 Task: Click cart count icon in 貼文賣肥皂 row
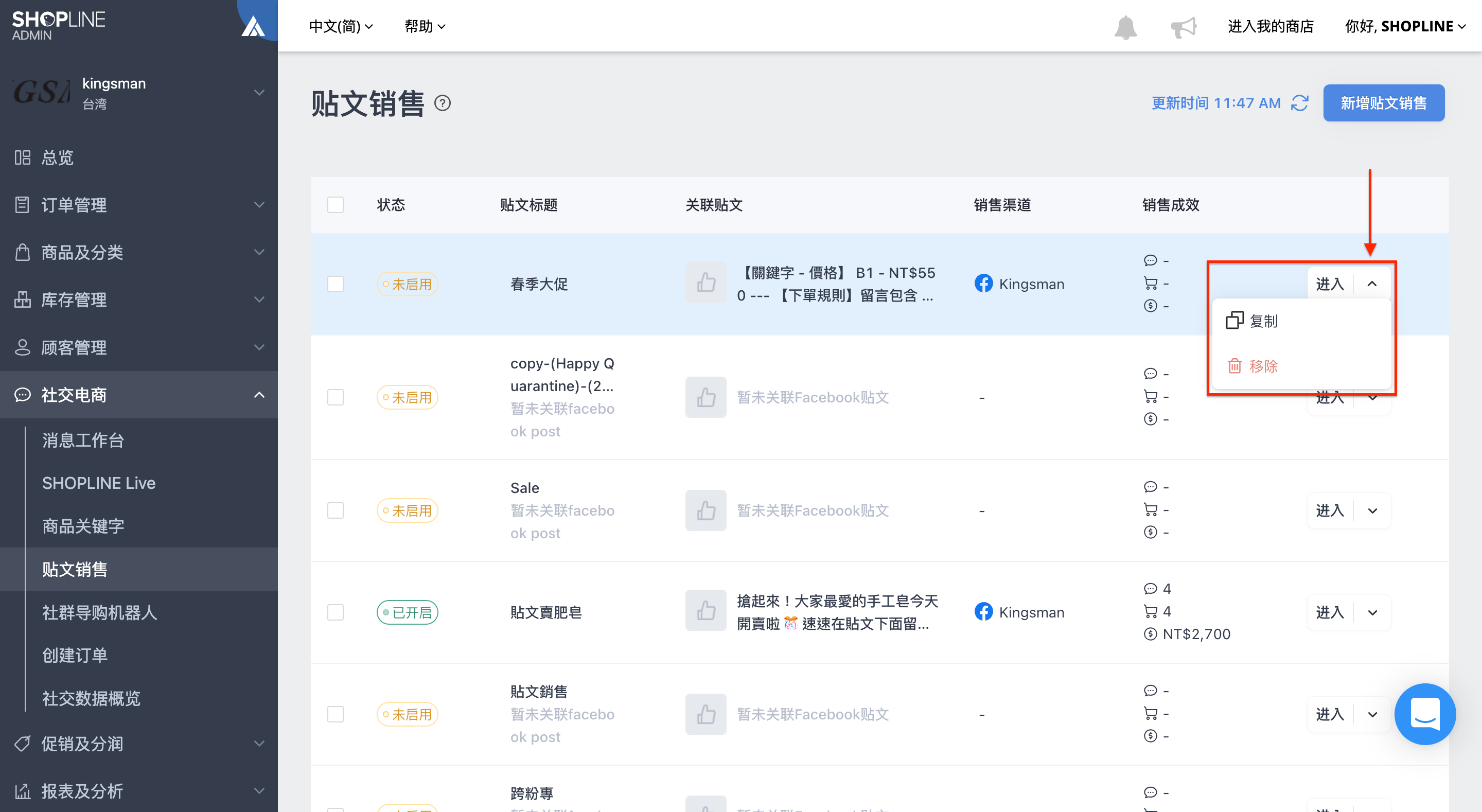(1150, 611)
